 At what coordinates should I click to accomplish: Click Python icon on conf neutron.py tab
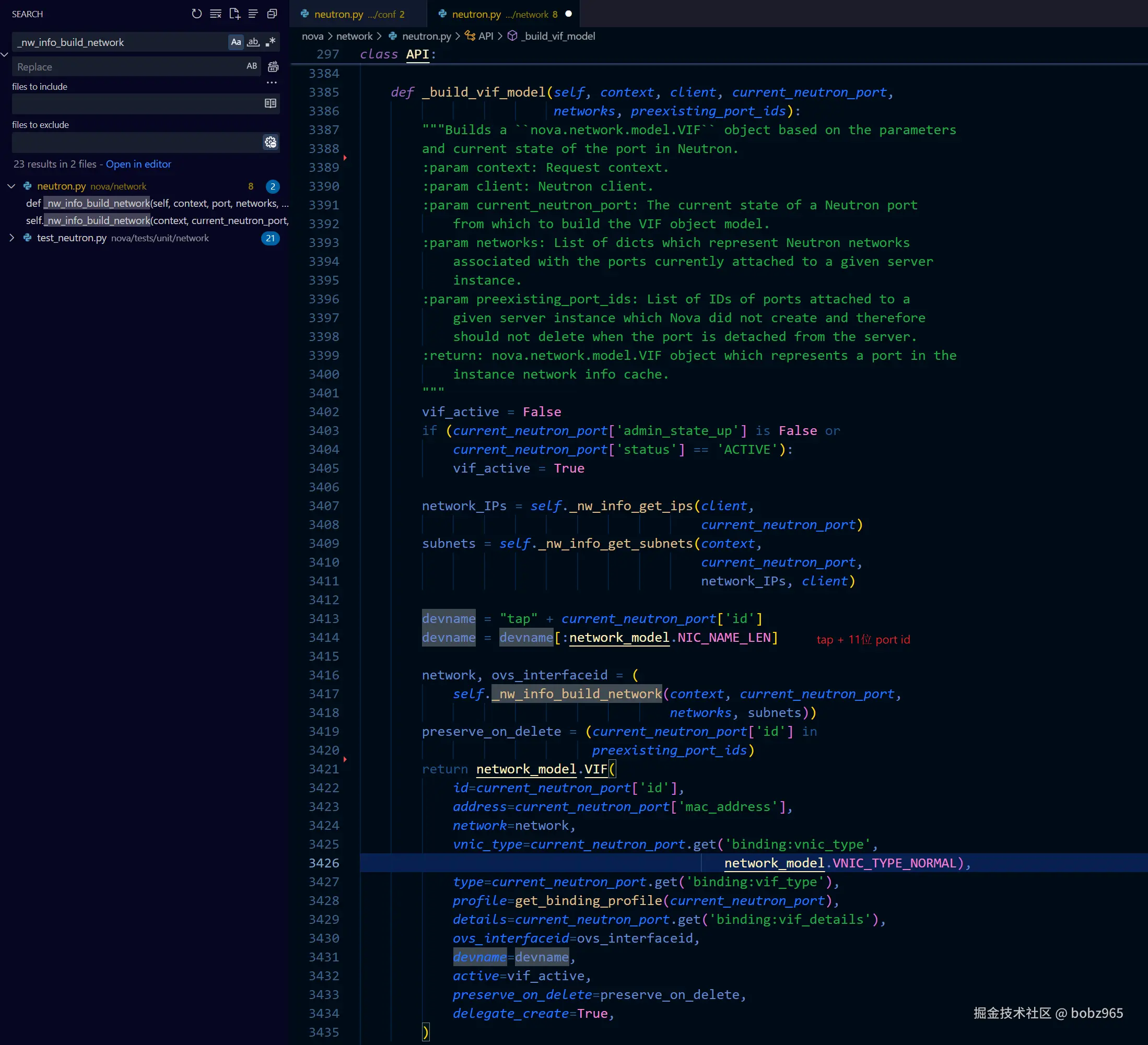point(304,14)
